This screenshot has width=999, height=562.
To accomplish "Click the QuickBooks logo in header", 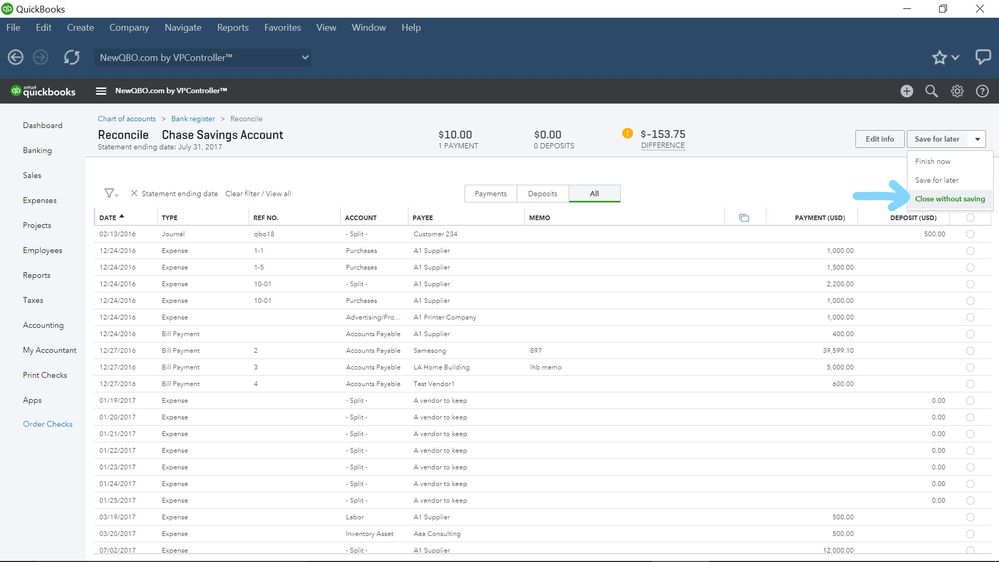I will coord(43,91).
